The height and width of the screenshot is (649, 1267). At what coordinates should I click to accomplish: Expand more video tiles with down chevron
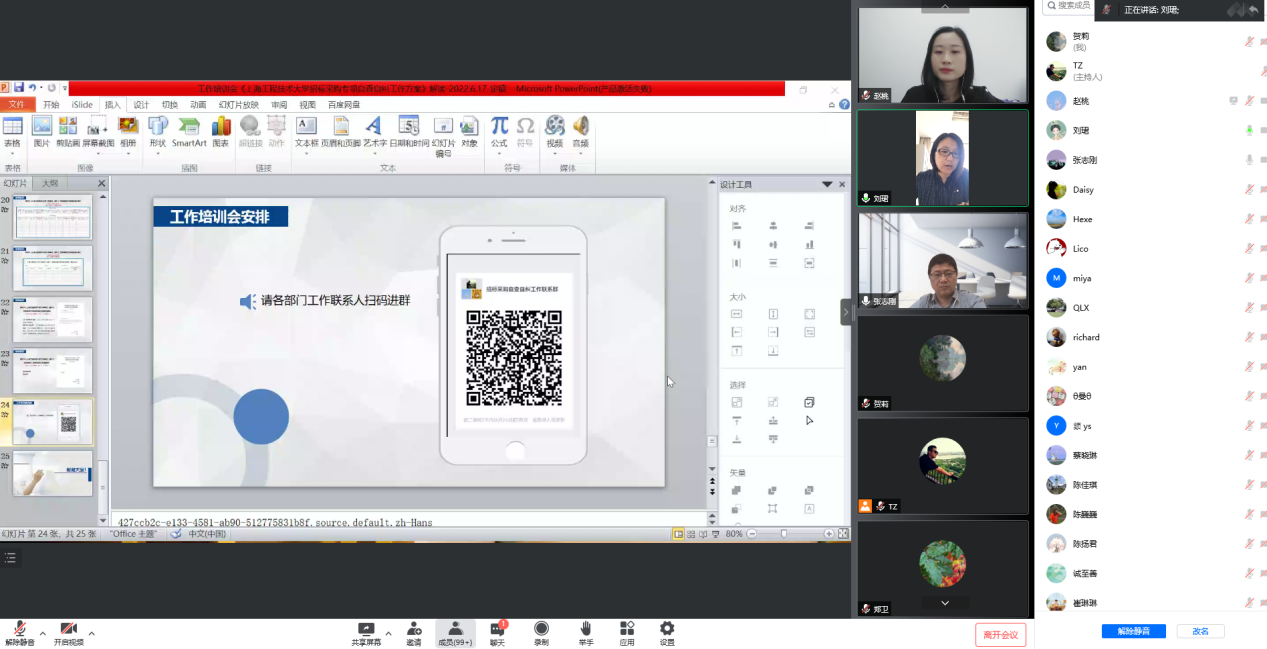pos(944,603)
